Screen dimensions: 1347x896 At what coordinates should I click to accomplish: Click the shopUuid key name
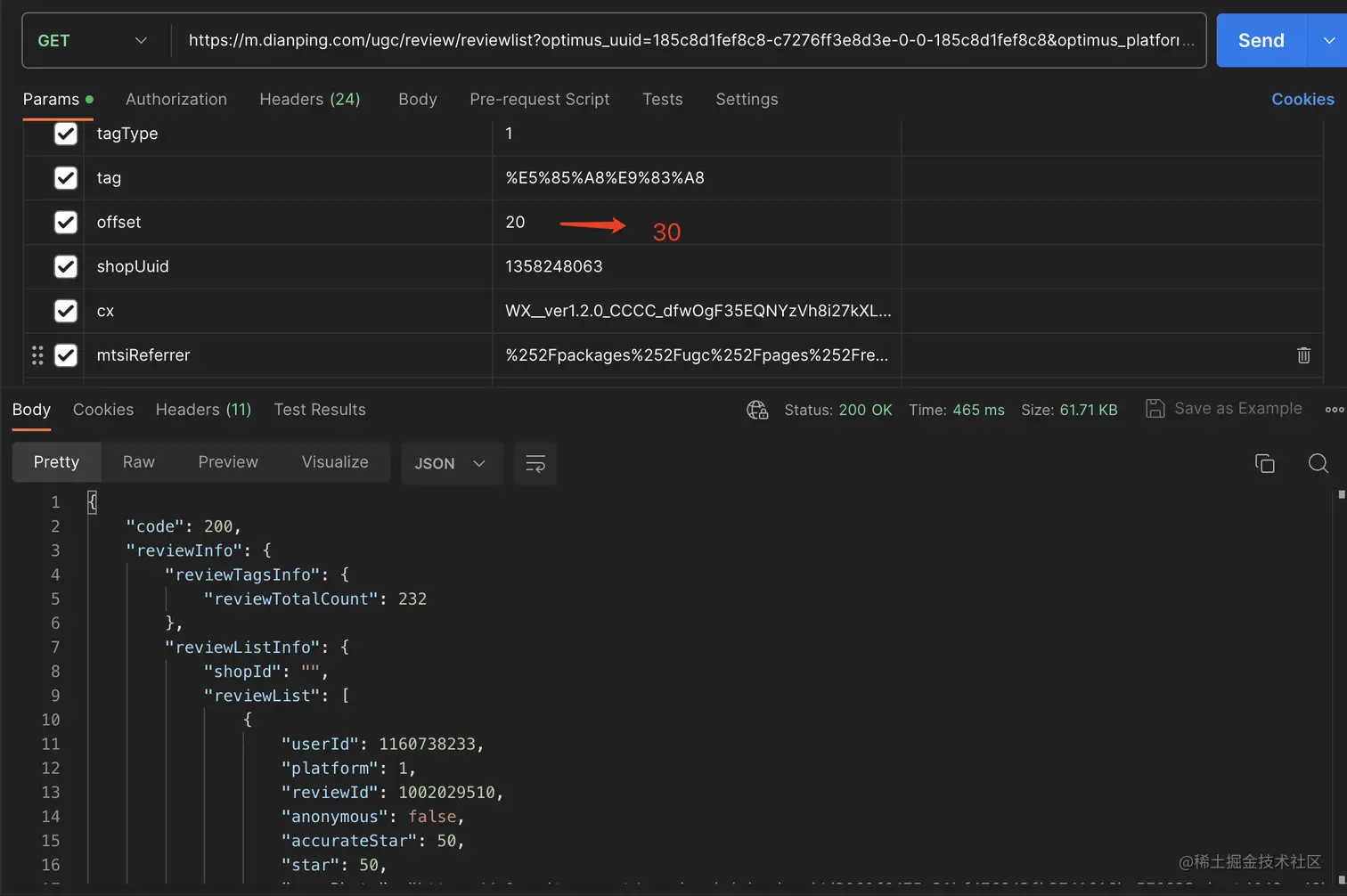click(x=133, y=266)
